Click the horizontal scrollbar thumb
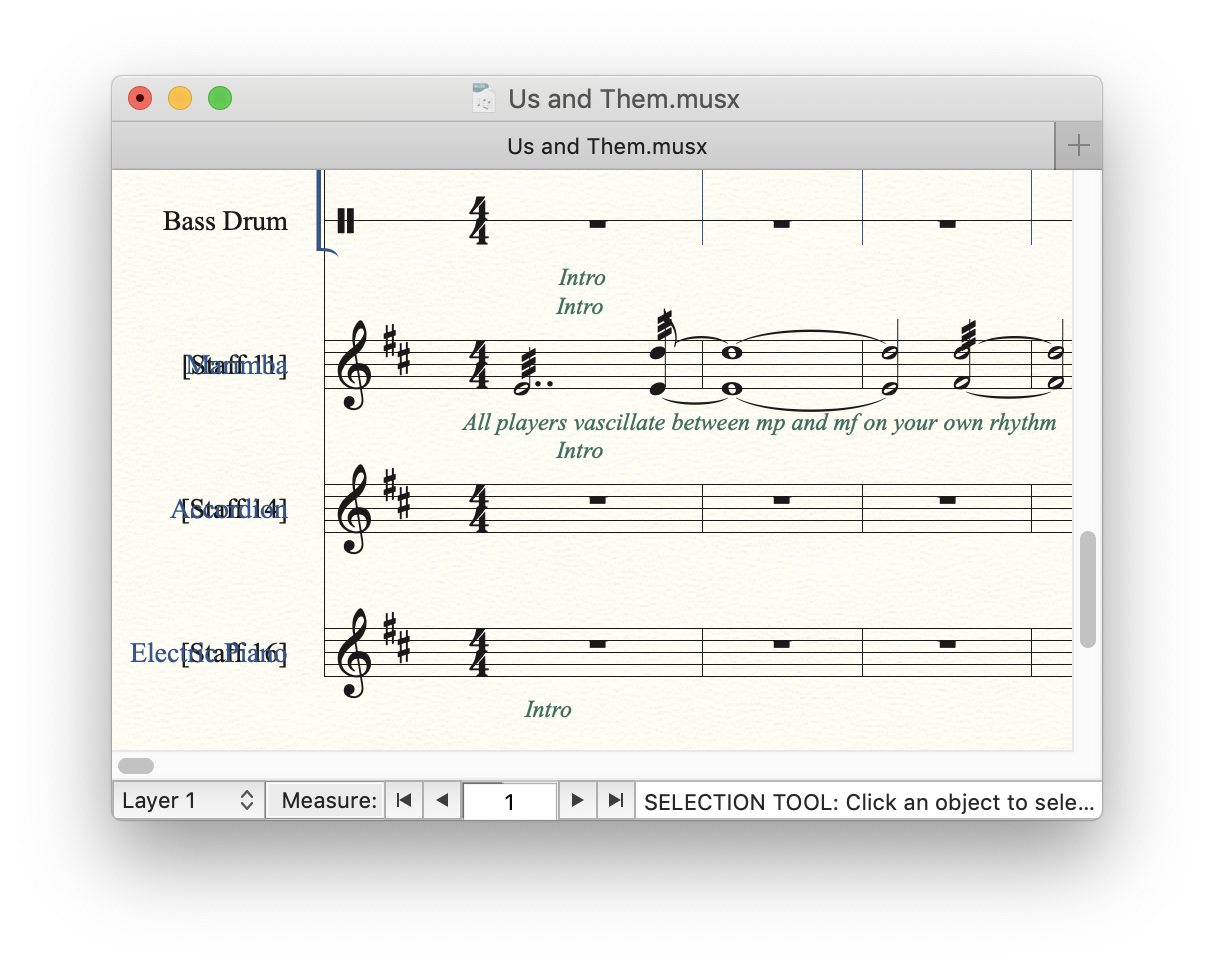Viewport: 1214px width, 968px height. click(136, 766)
